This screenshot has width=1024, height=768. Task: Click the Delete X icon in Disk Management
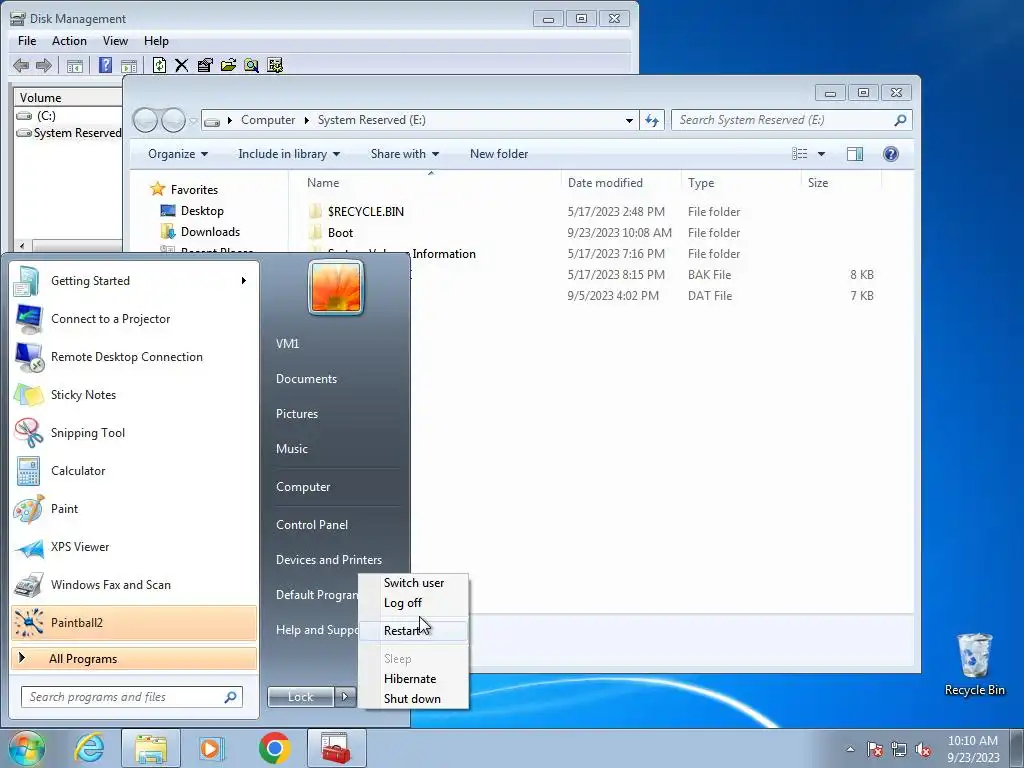pos(182,65)
